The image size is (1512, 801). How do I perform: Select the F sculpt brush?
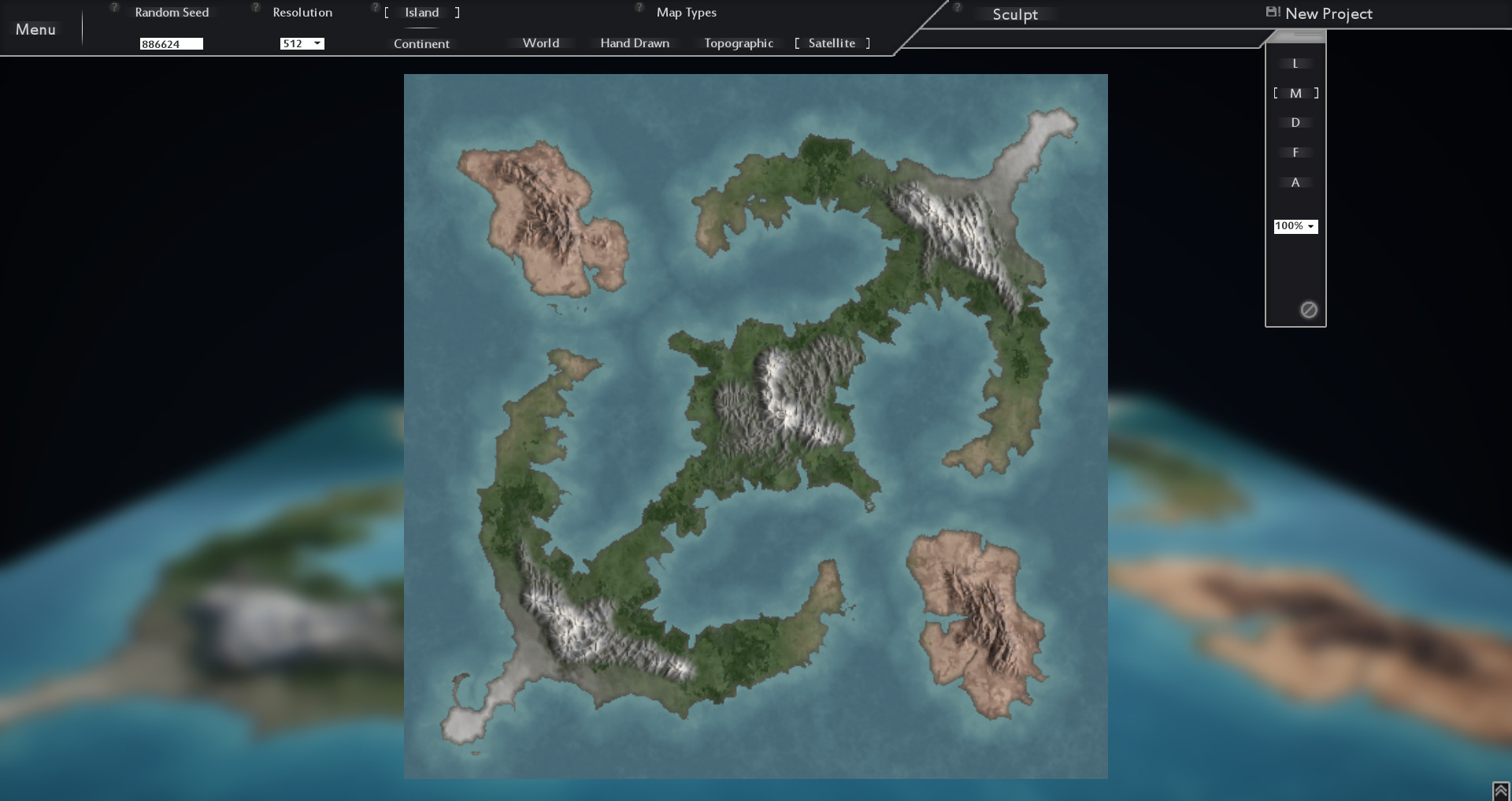click(x=1295, y=152)
